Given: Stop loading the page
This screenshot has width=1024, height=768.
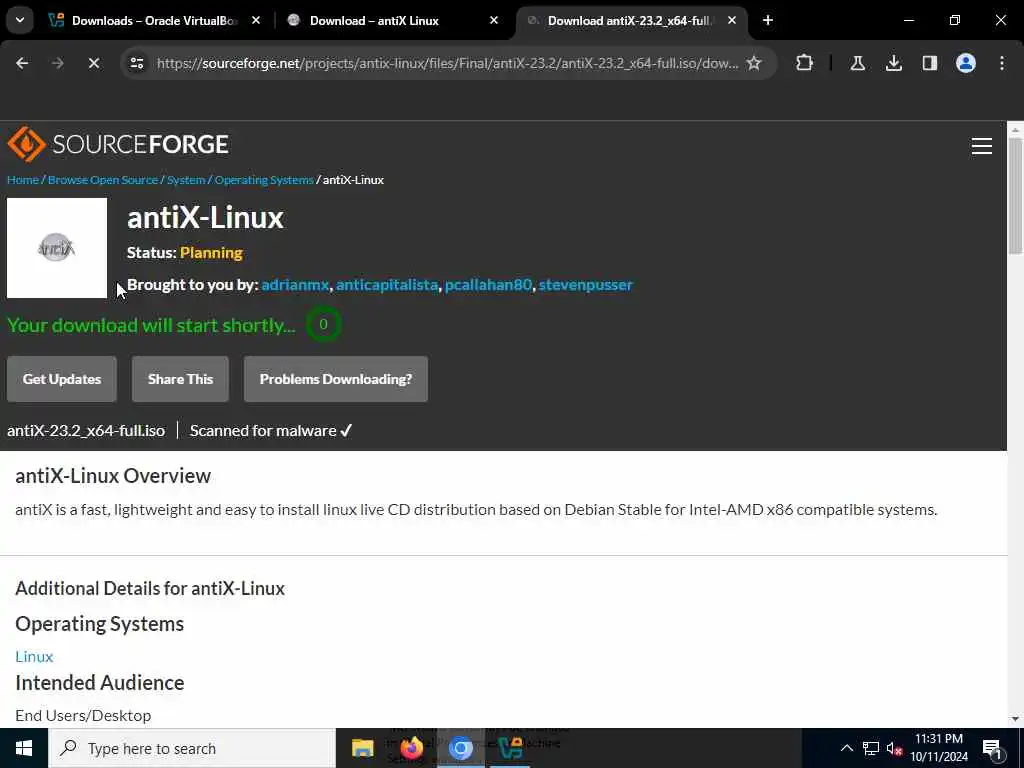Looking at the screenshot, I should click(x=93, y=63).
